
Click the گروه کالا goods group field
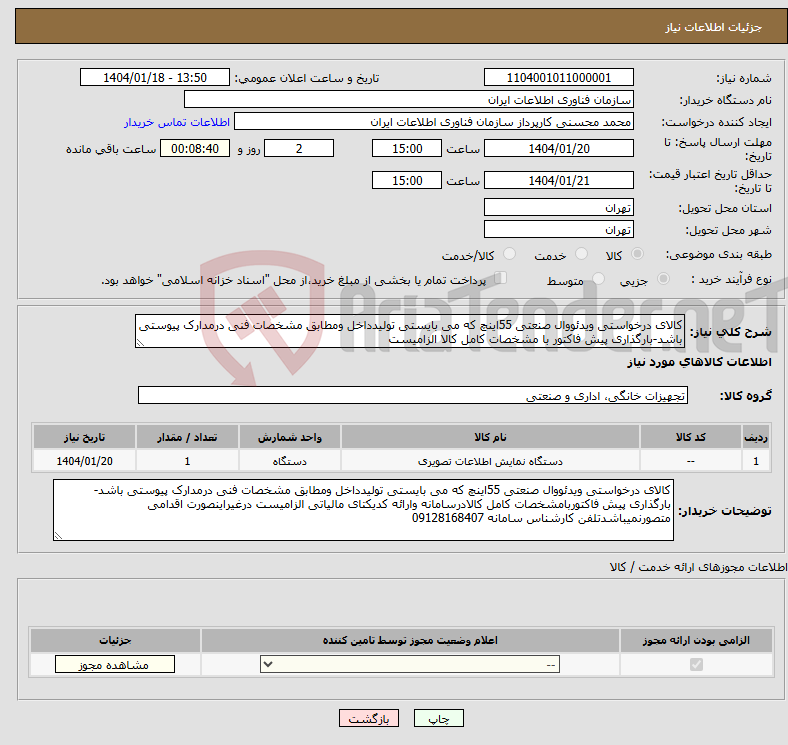pos(413,396)
